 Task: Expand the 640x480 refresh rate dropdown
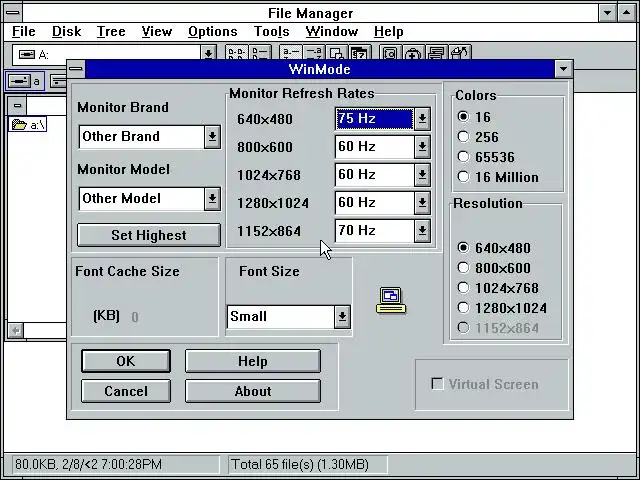[422, 119]
